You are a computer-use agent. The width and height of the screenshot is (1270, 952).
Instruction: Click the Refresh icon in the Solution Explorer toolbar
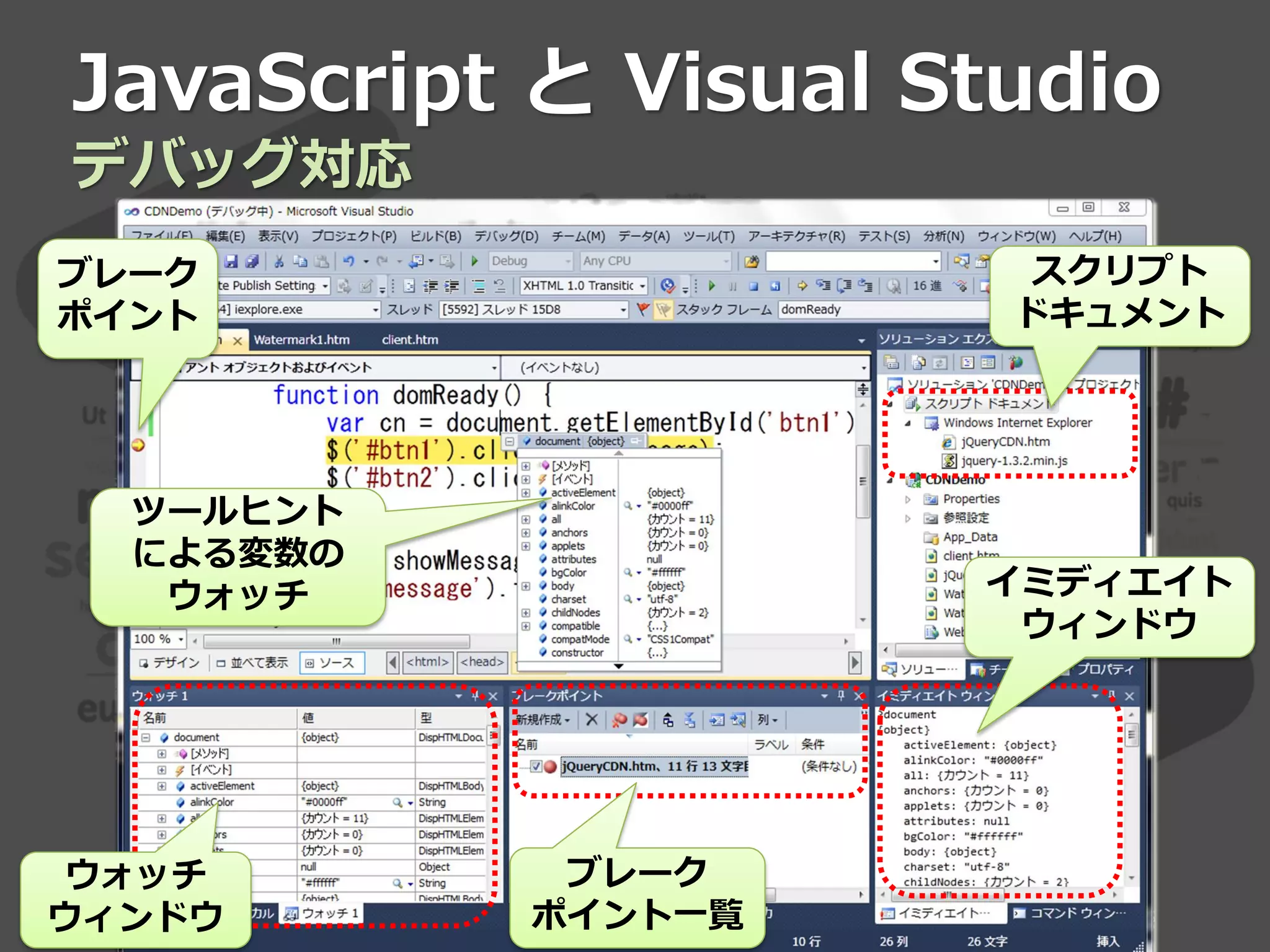[941, 363]
